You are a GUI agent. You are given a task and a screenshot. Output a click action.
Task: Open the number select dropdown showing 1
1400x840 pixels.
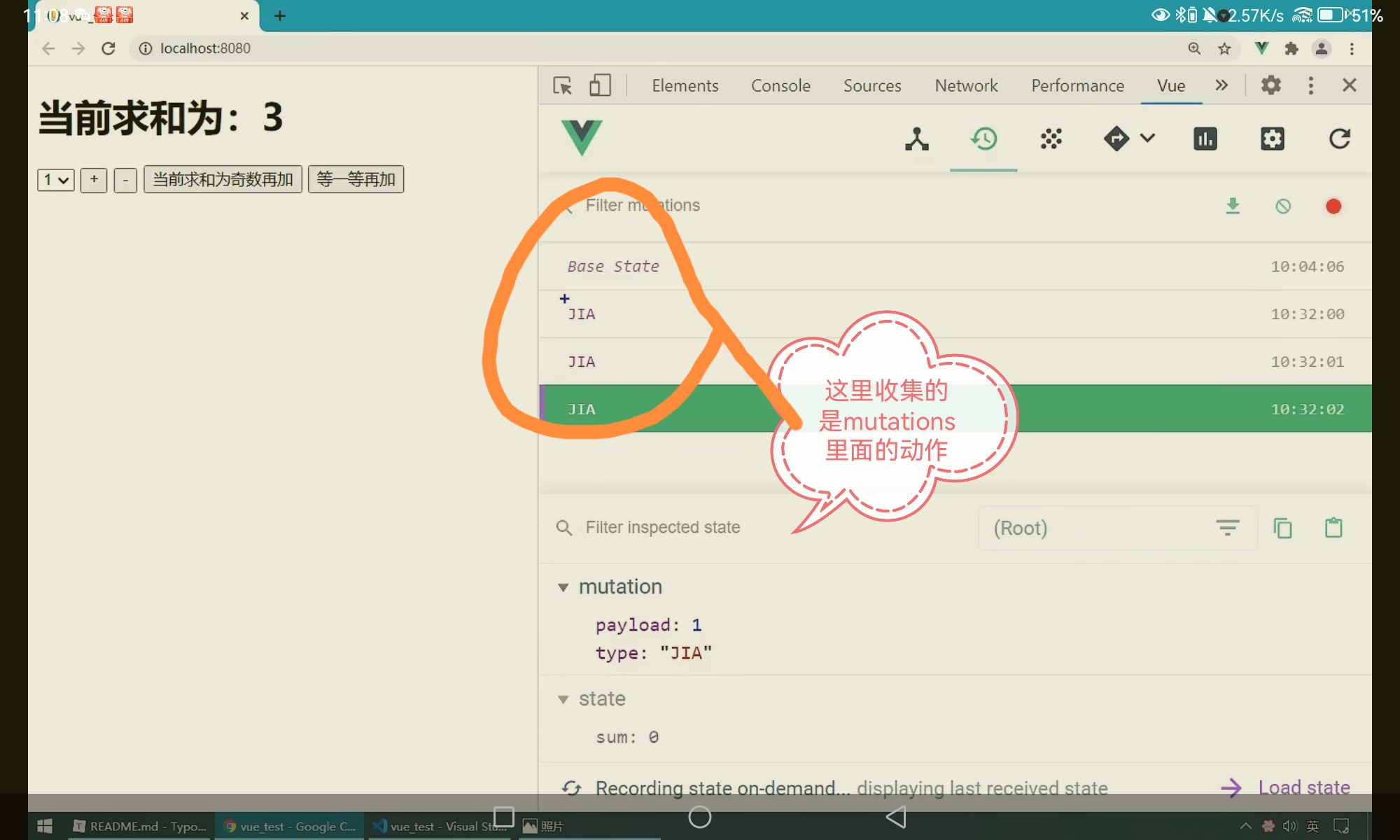[55, 180]
